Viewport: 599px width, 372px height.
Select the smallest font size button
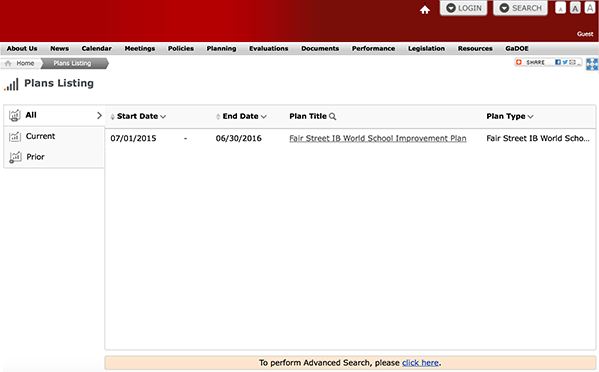tap(560, 8)
